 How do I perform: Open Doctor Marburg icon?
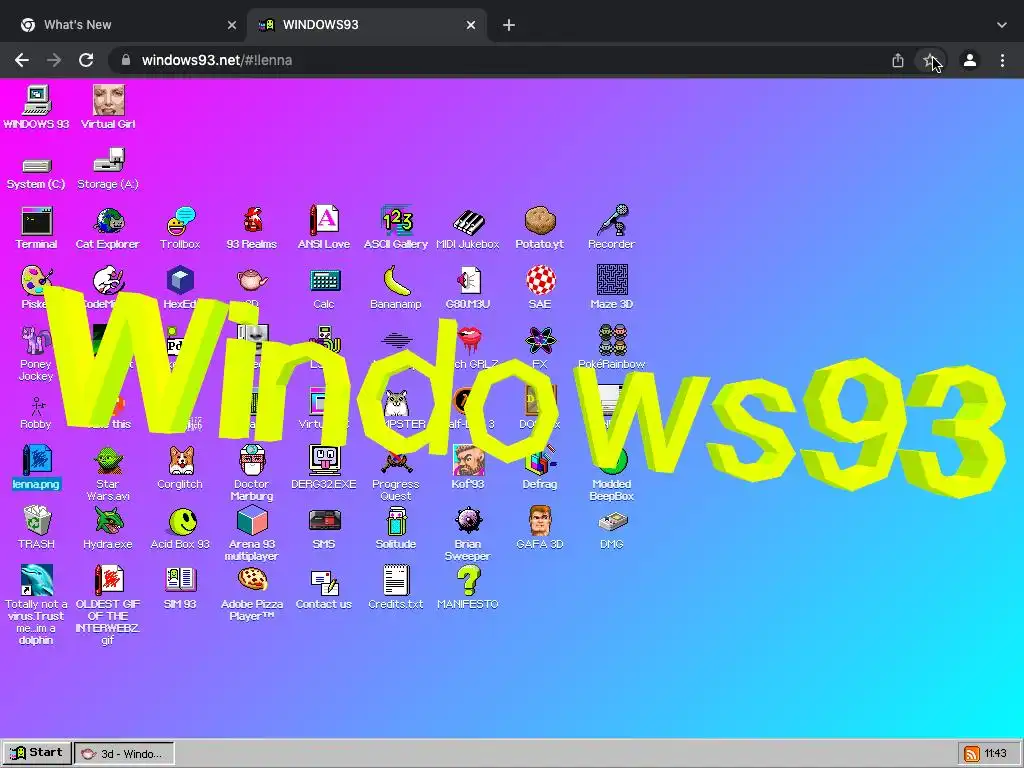(x=252, y=473)
